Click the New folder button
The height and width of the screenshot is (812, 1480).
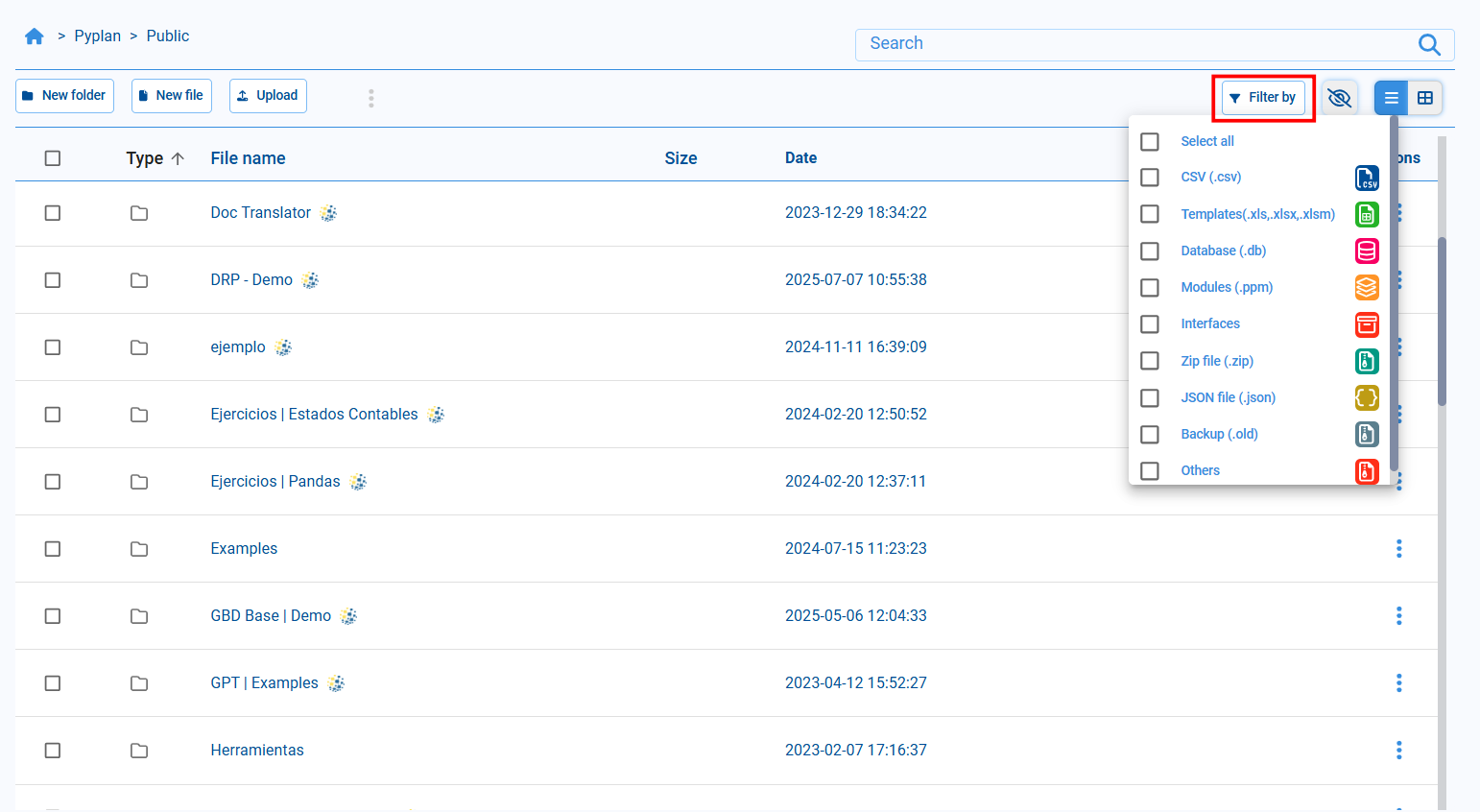coord(64,96)
